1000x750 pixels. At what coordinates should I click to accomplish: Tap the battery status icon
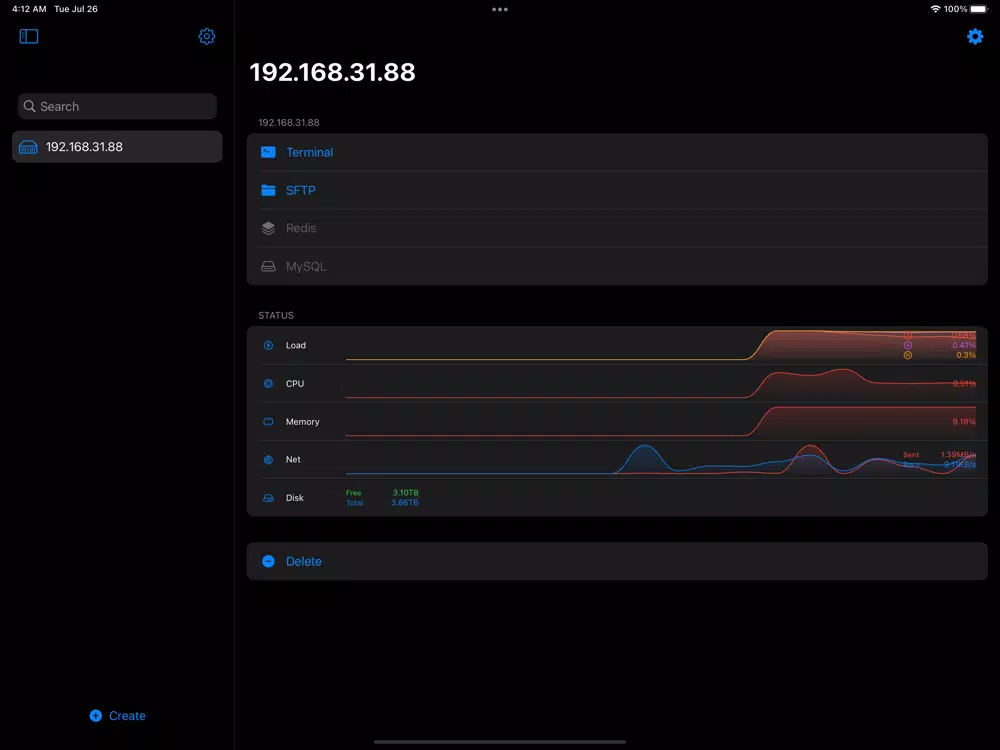[x=979, y=9]
